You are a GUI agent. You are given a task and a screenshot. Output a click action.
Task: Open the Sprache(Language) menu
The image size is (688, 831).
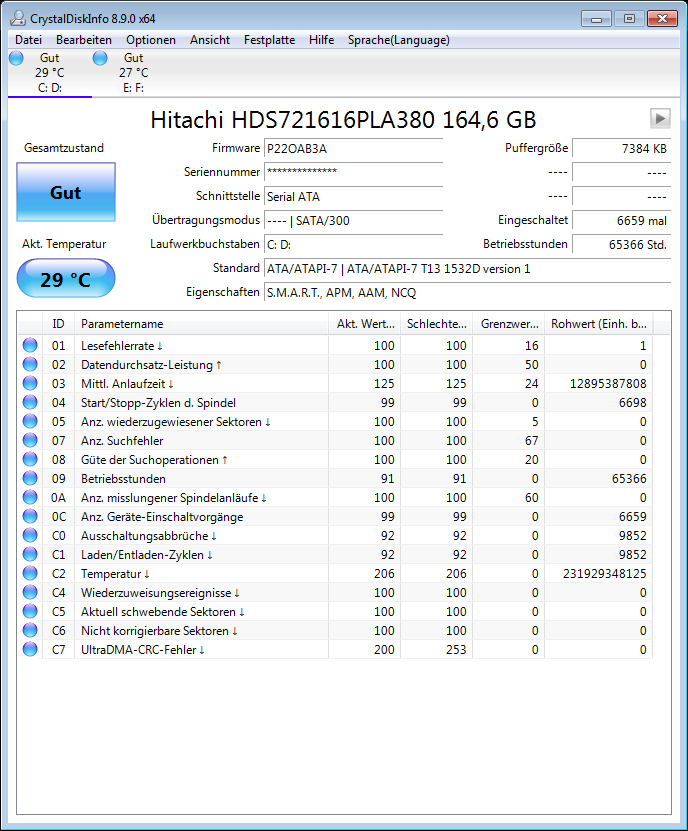[x=399, y=40]
